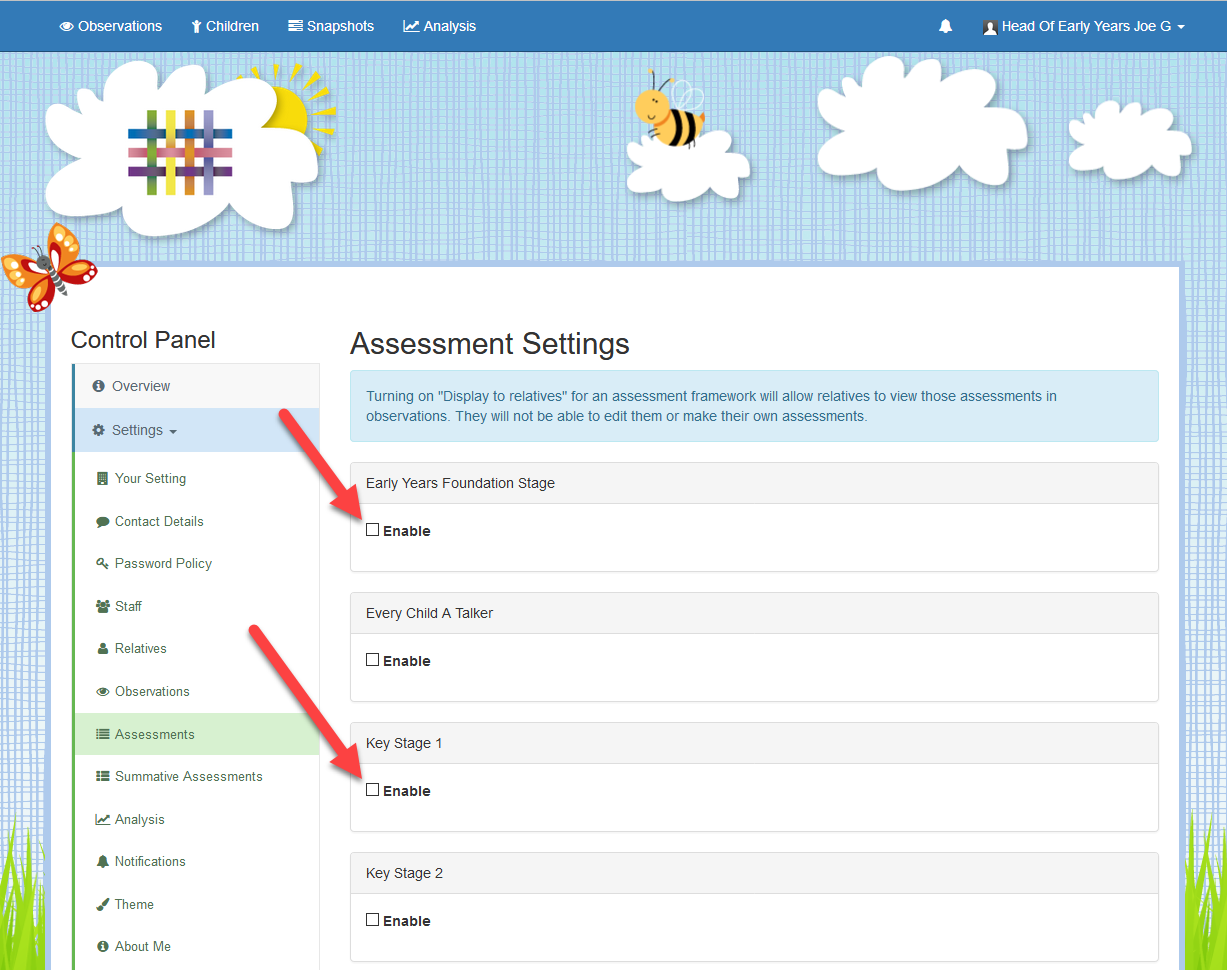Click the chart icon beside Analysis in navbar
This screenshot has height=970, width=1227.
coord(411,26)
